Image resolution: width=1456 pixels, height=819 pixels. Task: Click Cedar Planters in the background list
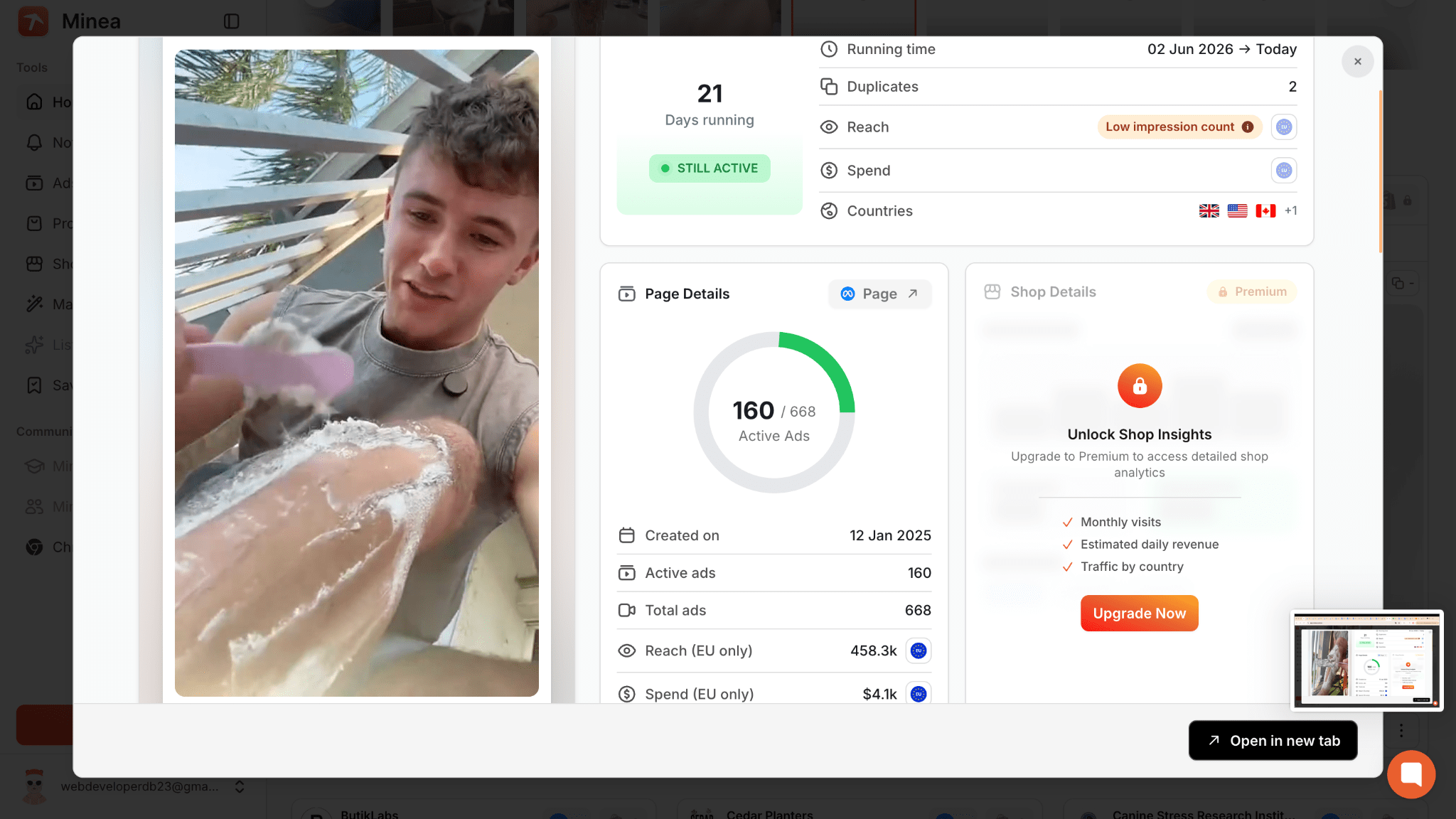pos(769,814)
